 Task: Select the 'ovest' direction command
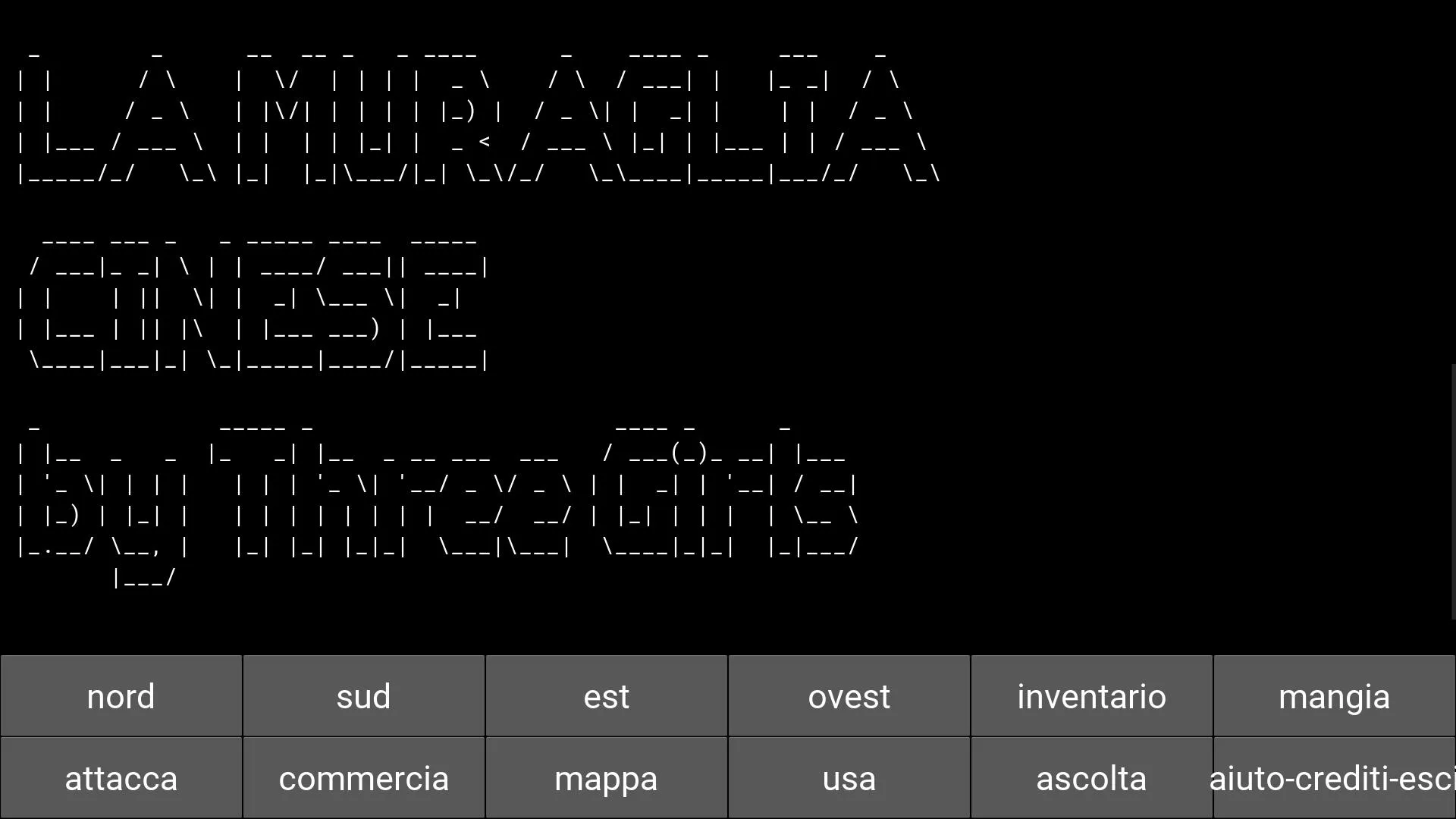[x=849, y=697]
